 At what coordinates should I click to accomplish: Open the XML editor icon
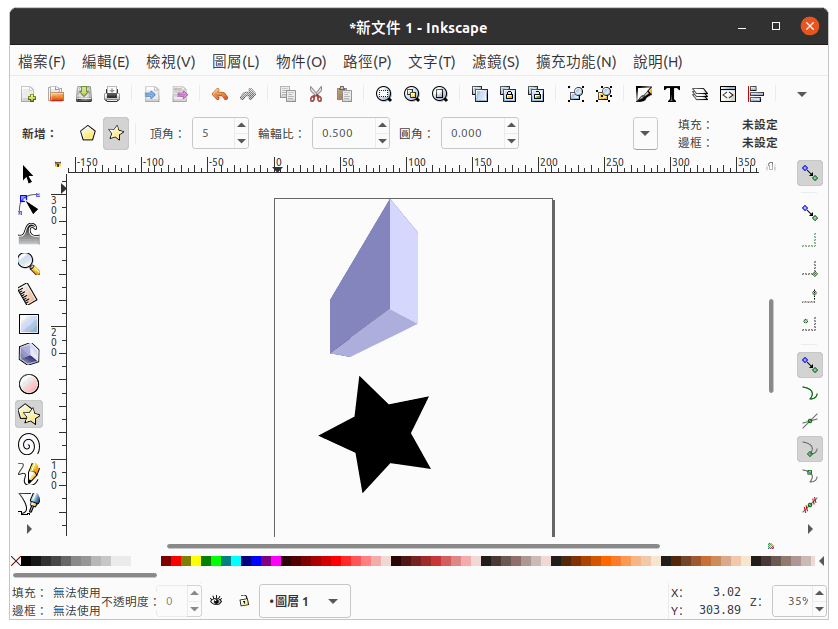tap(728, 95)
